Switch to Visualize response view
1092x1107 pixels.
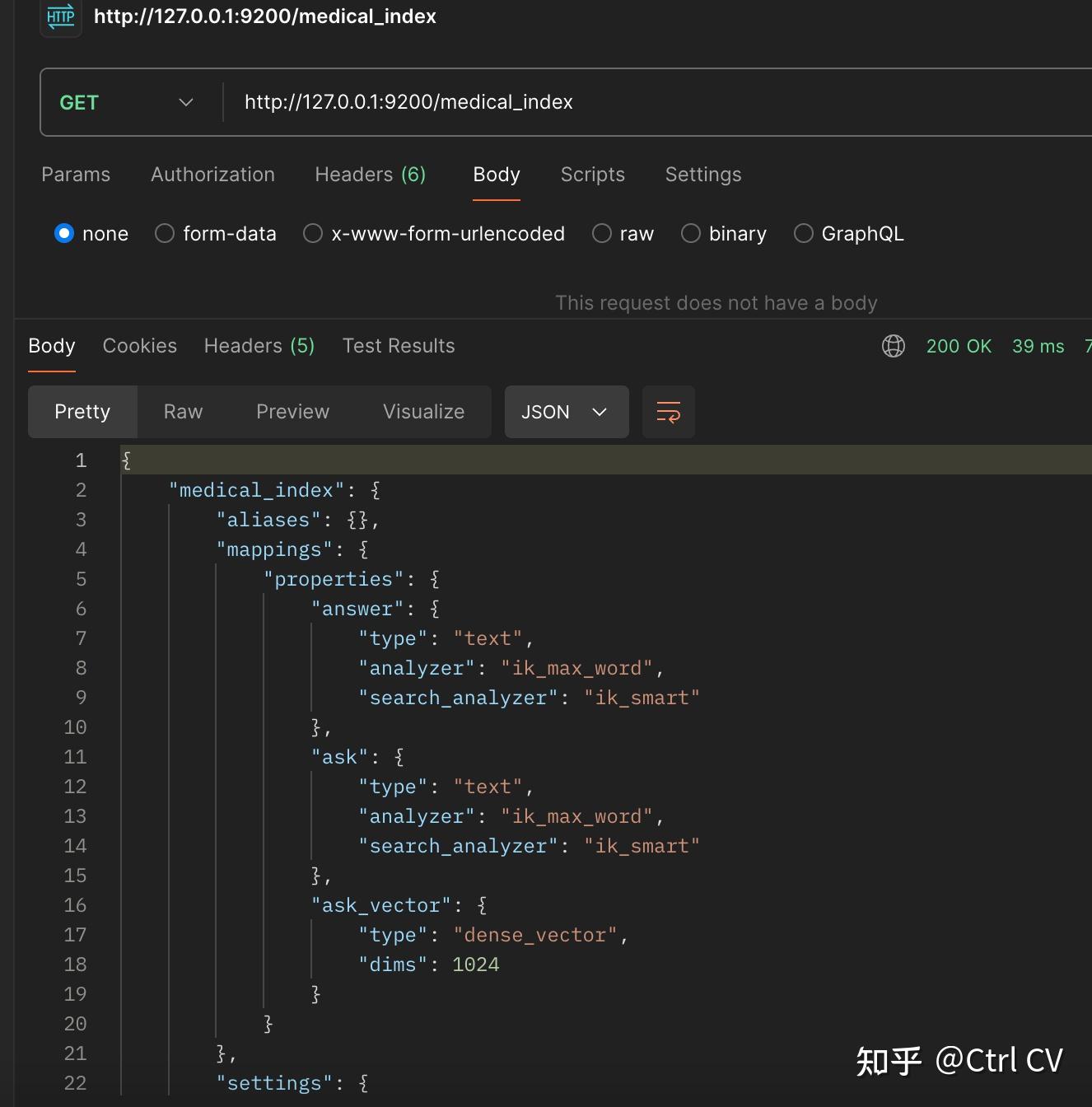coord(423,412)
